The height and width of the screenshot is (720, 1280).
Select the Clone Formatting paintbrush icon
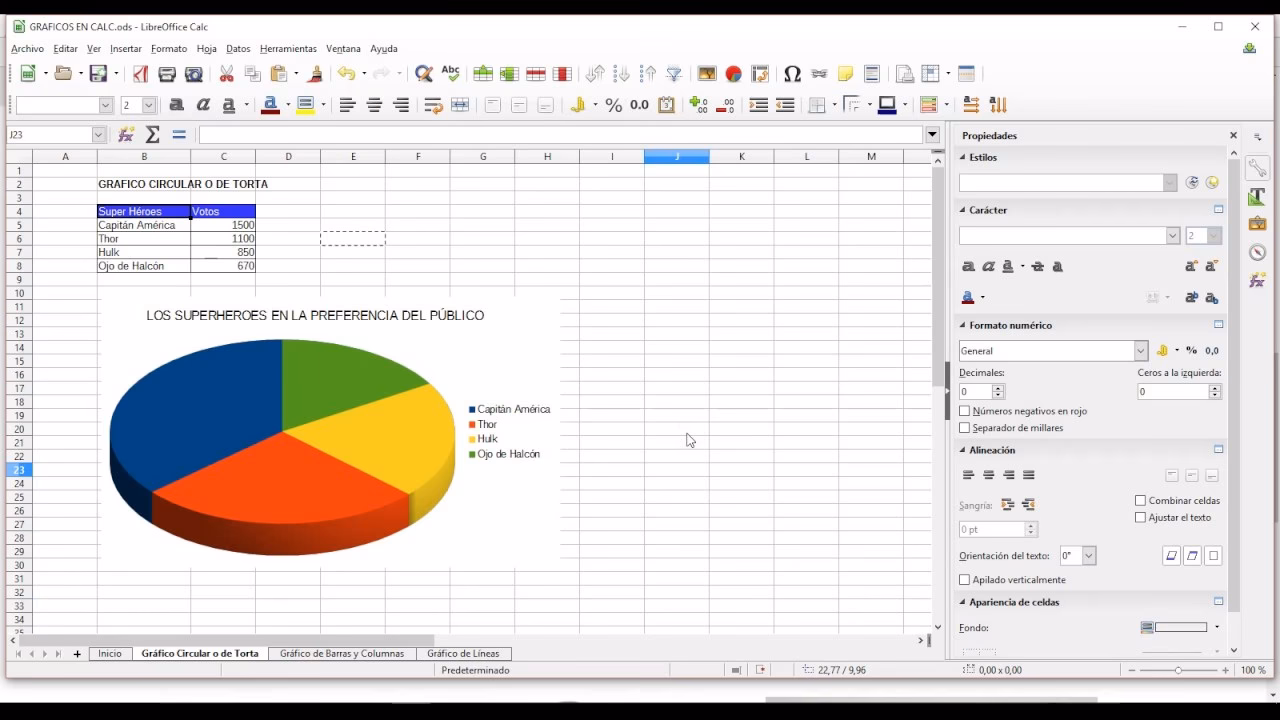tap(314, 74)
